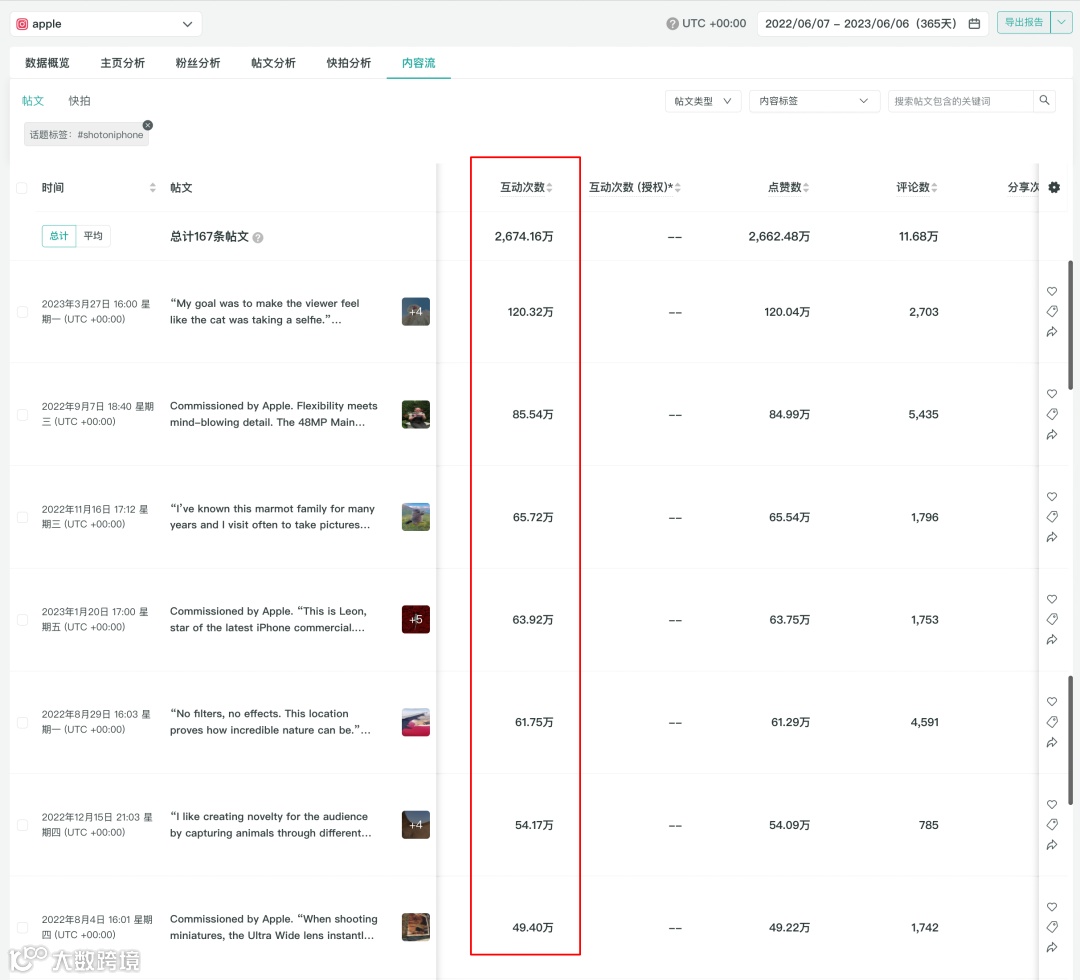Go to the 快拍分析 tab
This screenshot has width=1080, height=980.
point(349,63)
